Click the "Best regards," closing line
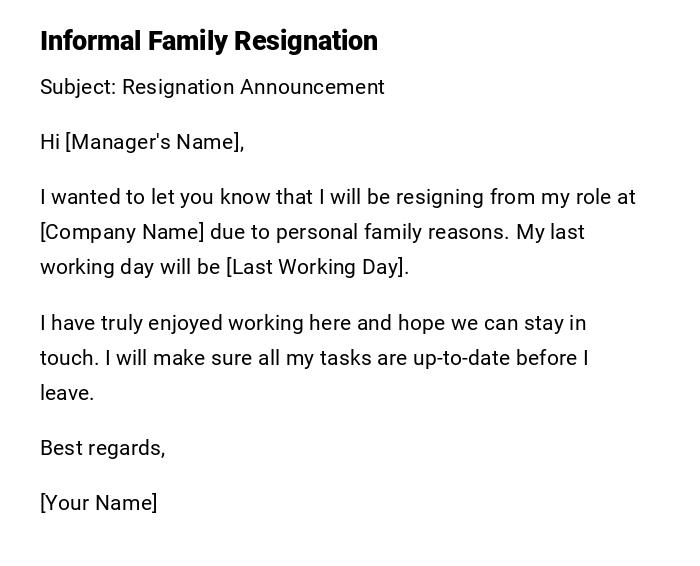The width and height of the screenshot is (700, 566). click(102, 448)
